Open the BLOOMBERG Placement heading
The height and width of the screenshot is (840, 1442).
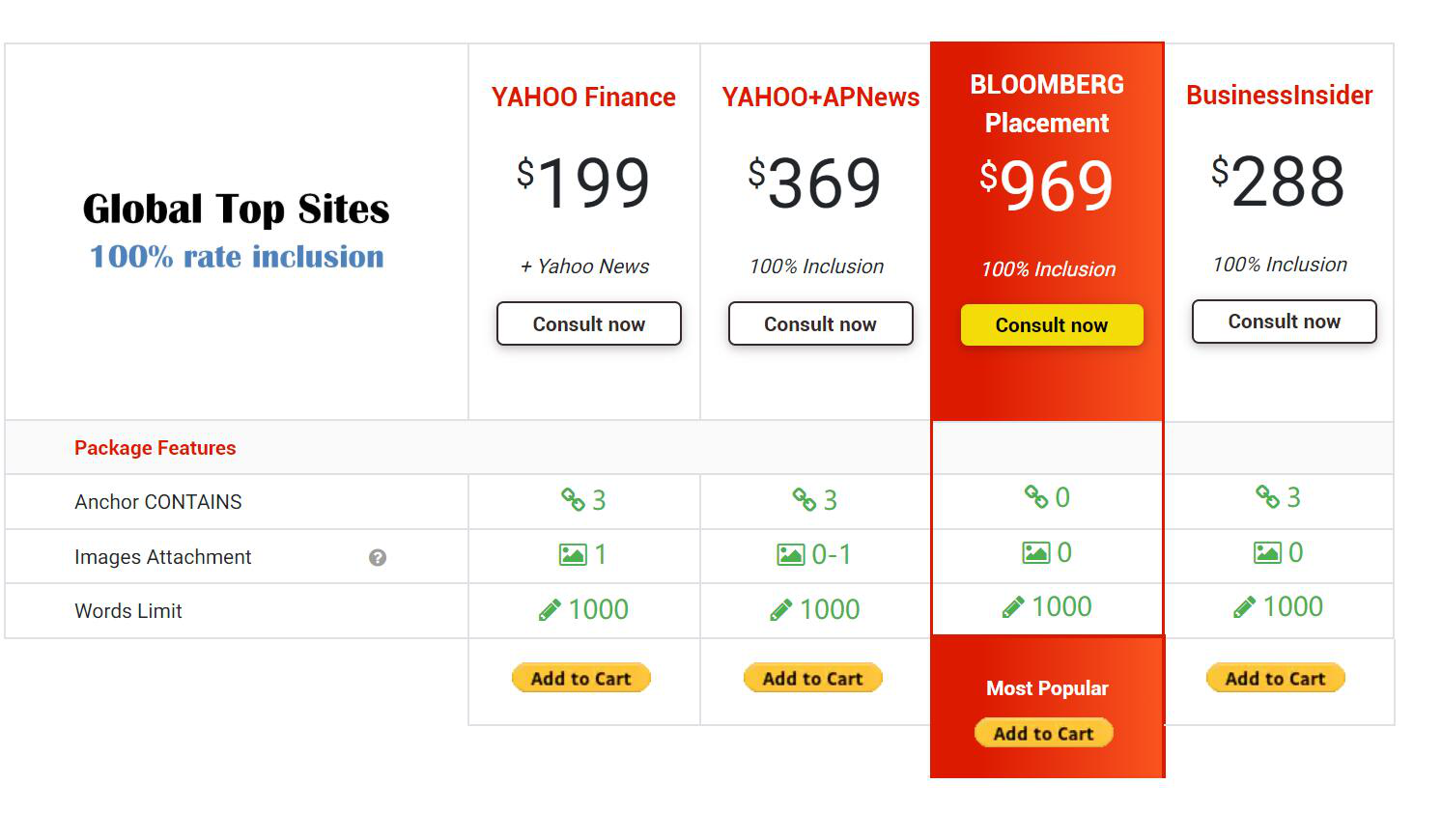coord(1047,103)
